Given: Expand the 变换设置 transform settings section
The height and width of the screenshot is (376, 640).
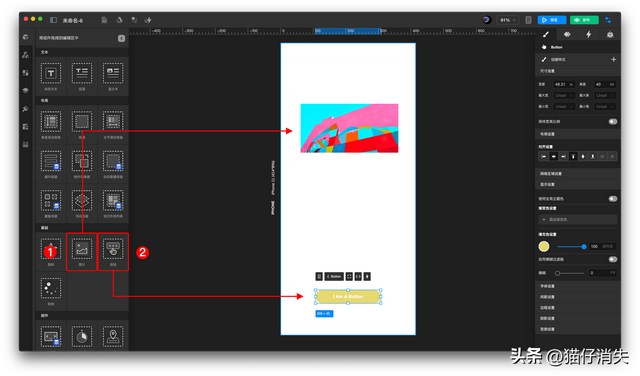Looking at the screenshot, I should pos(578,329).
